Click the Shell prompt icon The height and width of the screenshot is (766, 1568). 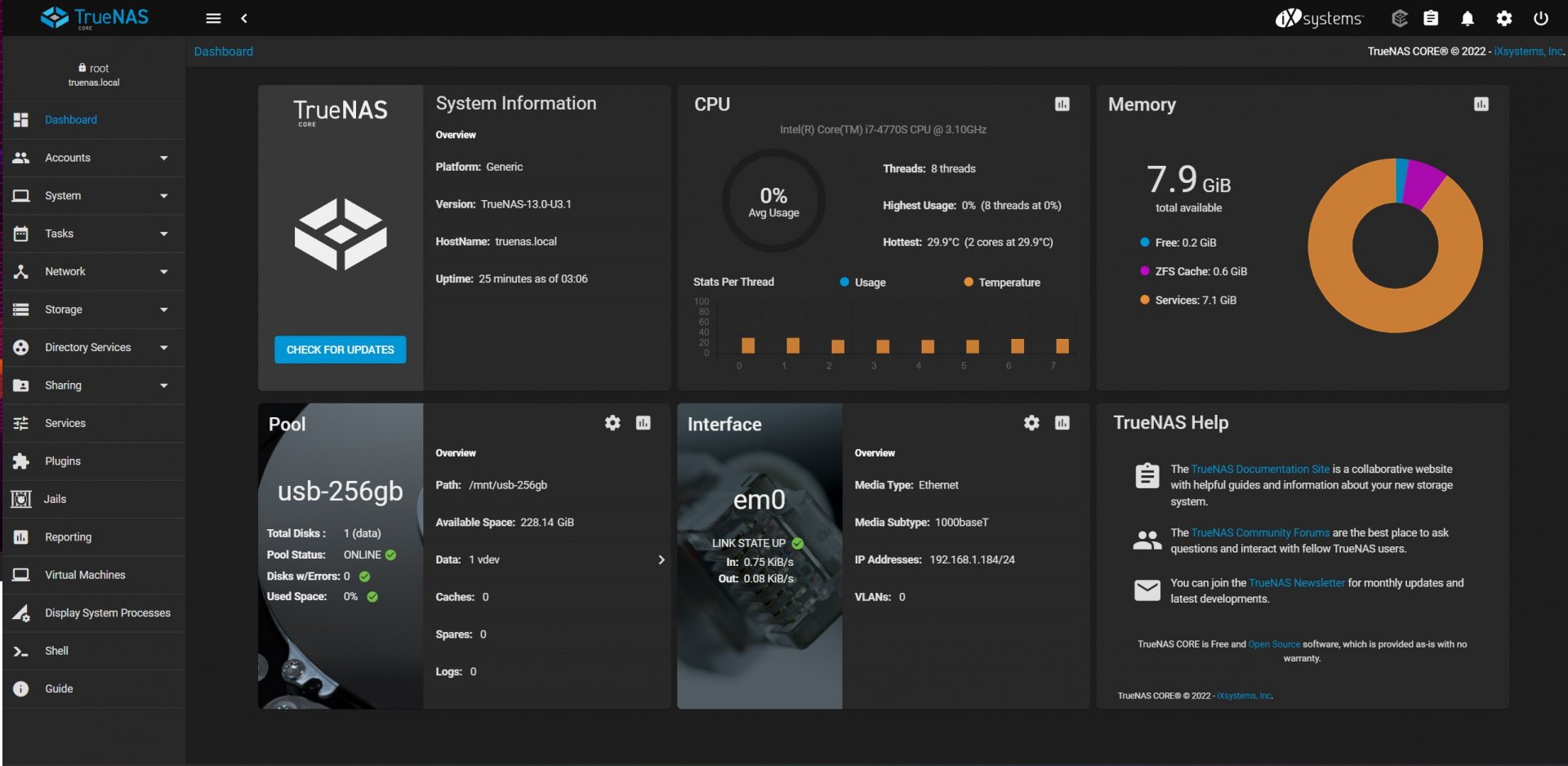pyautogui.click(x=21, y=651)
